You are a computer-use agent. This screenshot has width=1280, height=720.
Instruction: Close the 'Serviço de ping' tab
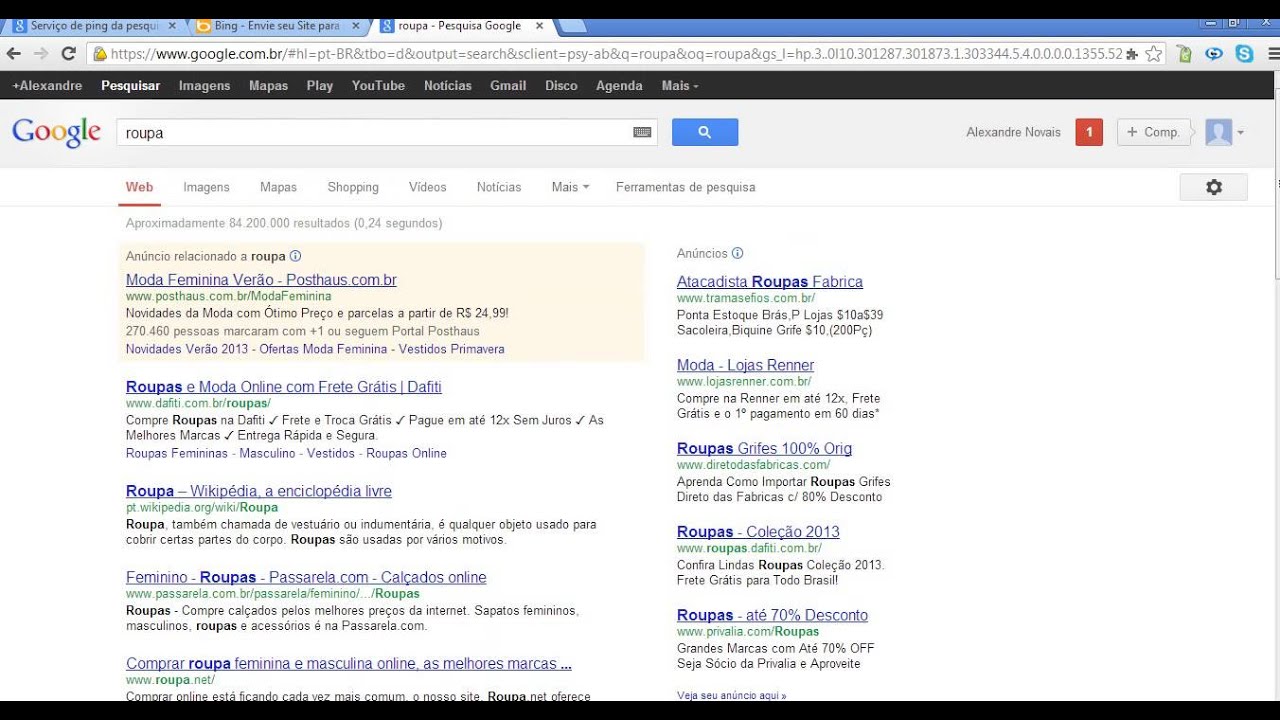click(172, 26)
